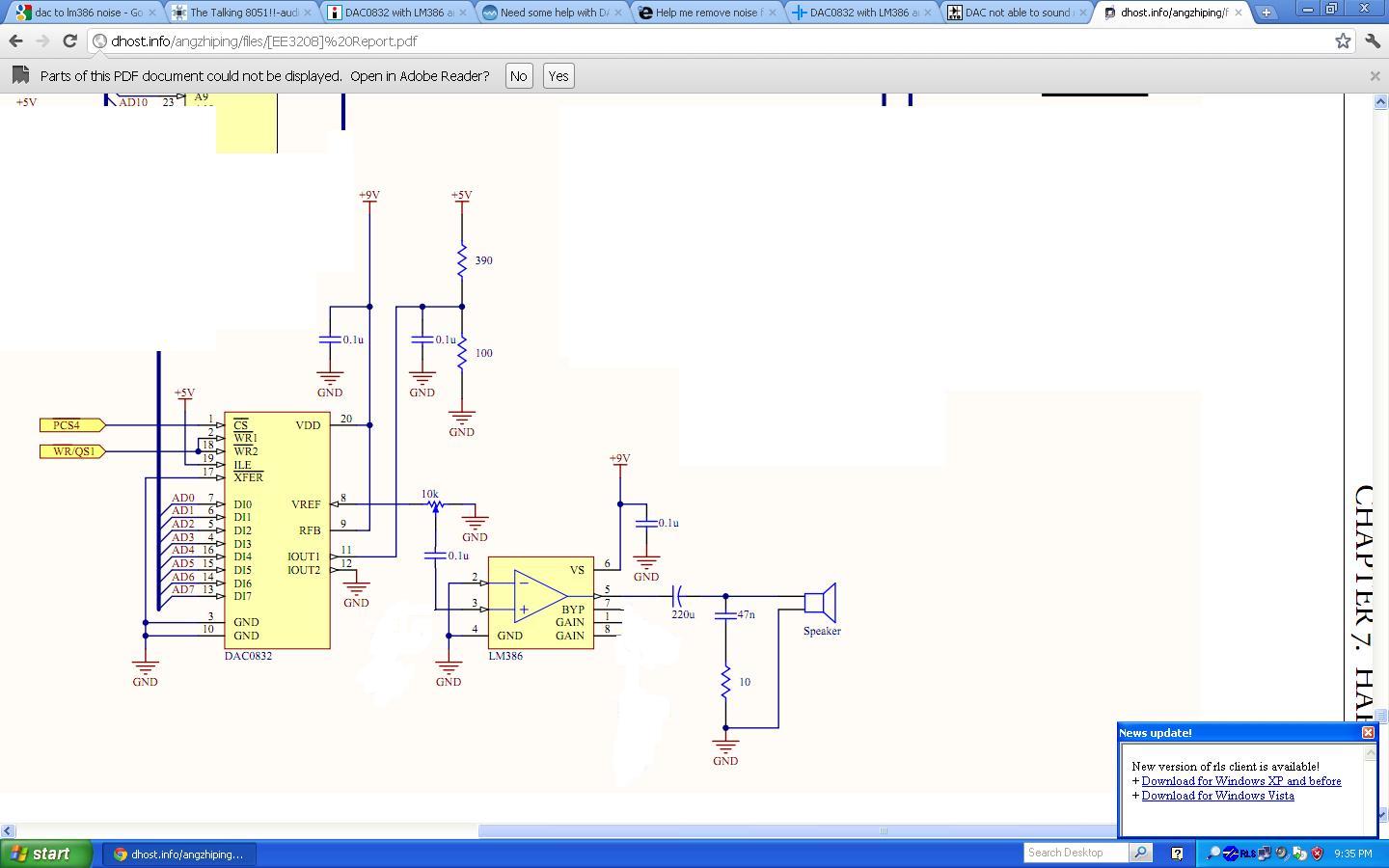This screenshot has height=868, width=1389.
Task: Click the LM386 chip label
Action: coord(505,656)
